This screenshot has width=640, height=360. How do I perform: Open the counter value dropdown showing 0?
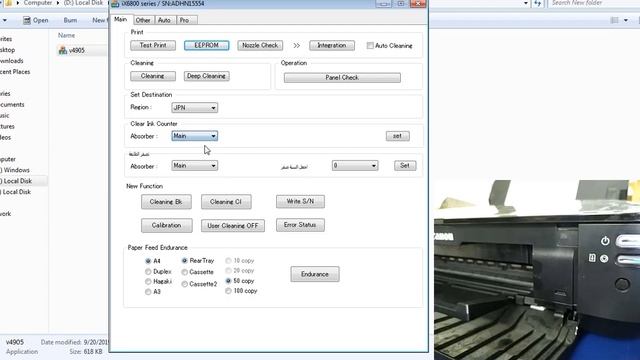355,166
